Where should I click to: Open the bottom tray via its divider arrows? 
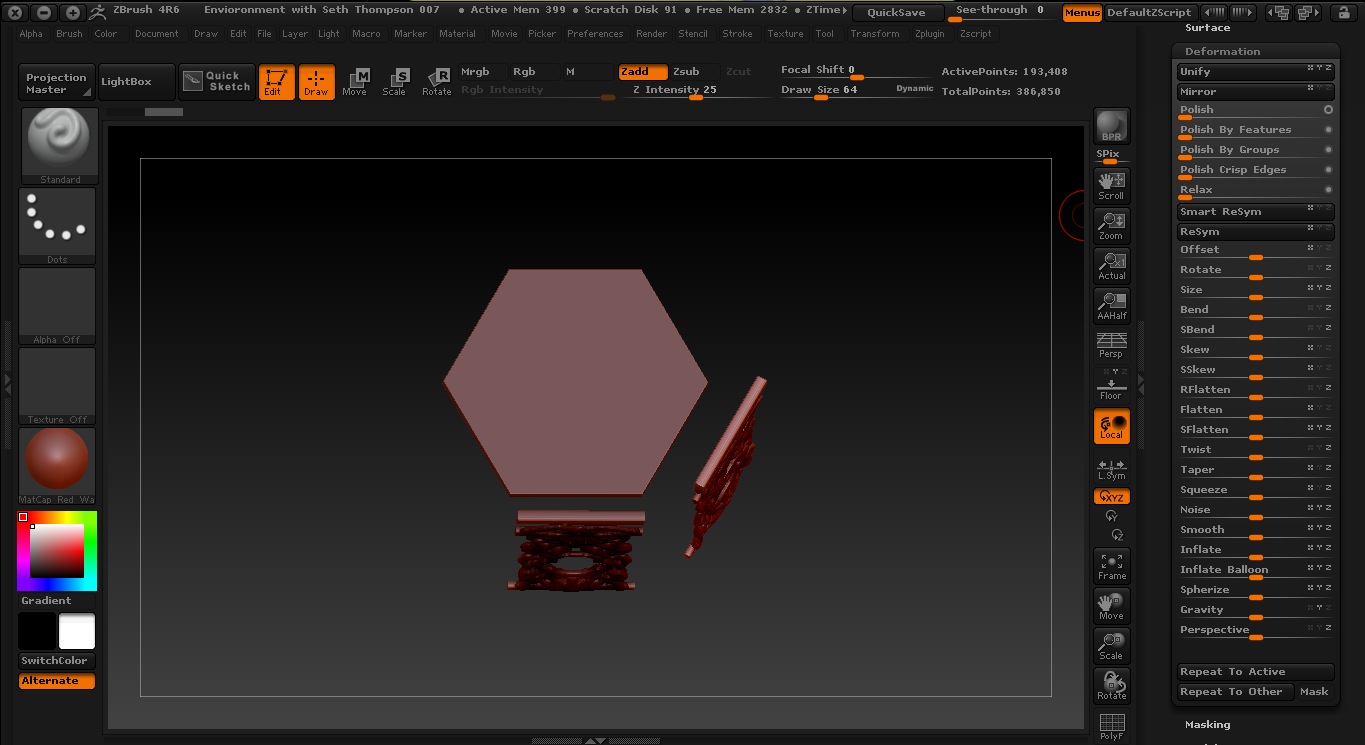pyautogui.click(x=595, y=741)
